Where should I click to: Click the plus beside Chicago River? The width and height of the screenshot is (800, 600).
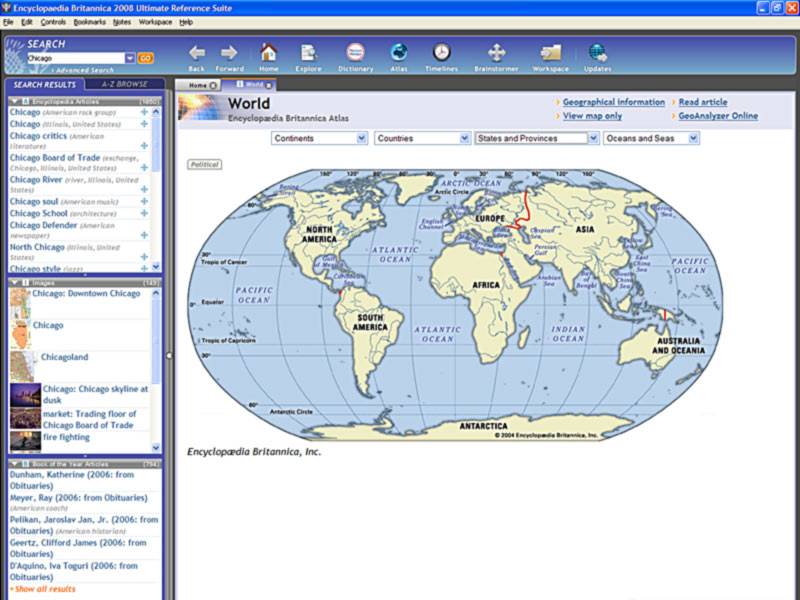click(x=144, y=190)
